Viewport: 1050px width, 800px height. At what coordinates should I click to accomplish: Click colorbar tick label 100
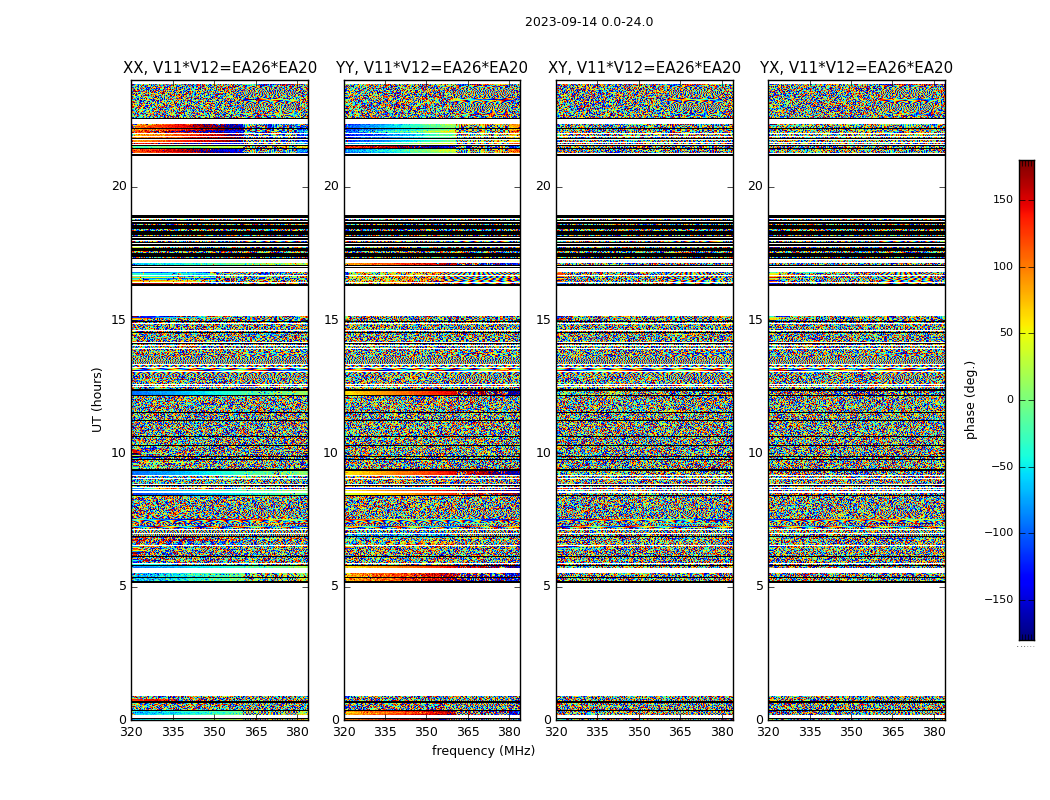[x=1003, y=266]
